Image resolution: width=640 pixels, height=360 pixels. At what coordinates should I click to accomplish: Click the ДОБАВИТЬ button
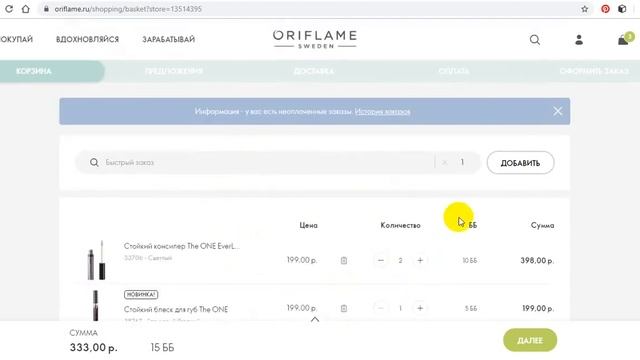pos(520,163)
